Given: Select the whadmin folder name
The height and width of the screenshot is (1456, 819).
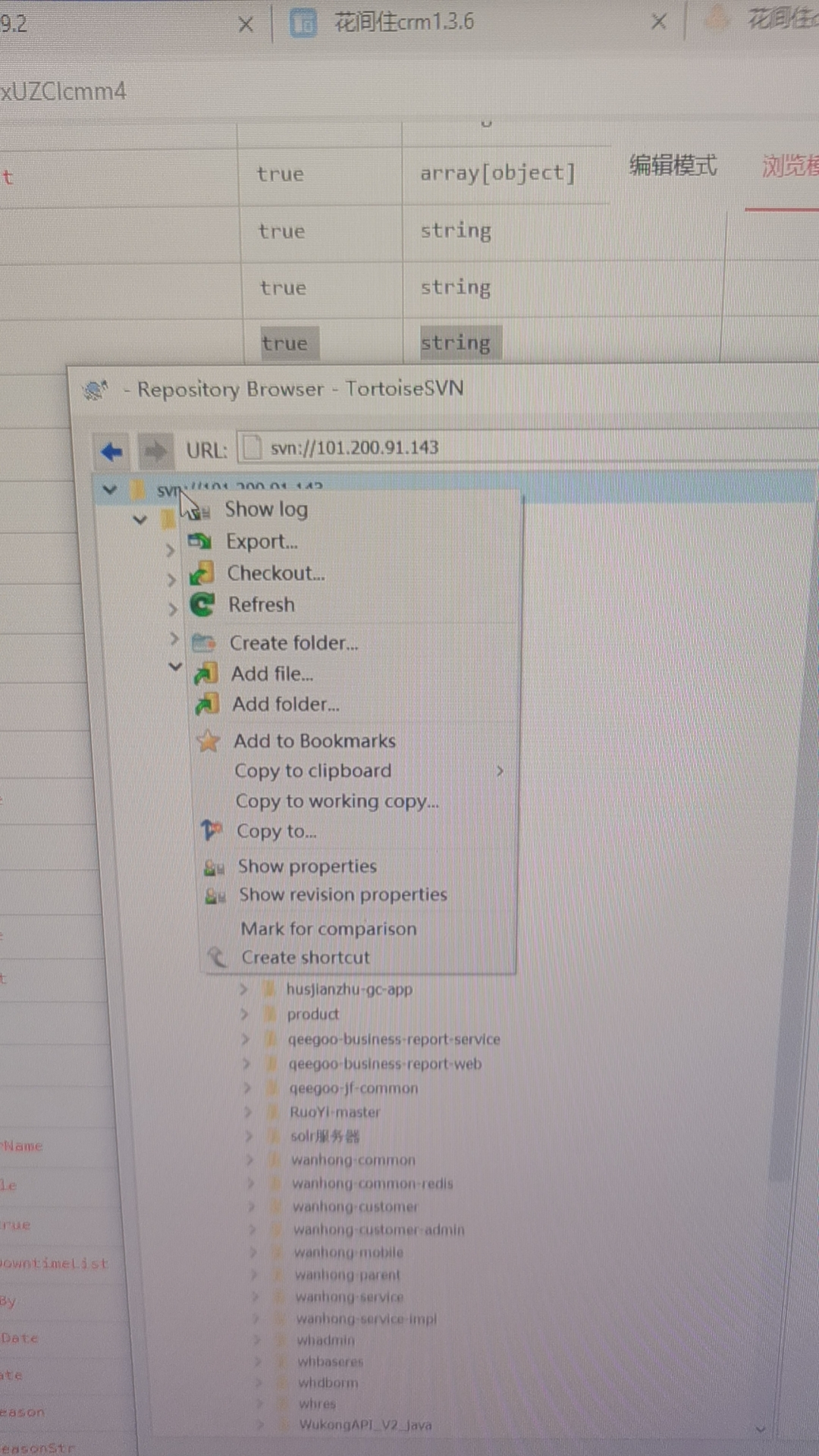Looking at the screenshot, I should pyautogui.click(x=325, y=1340).
